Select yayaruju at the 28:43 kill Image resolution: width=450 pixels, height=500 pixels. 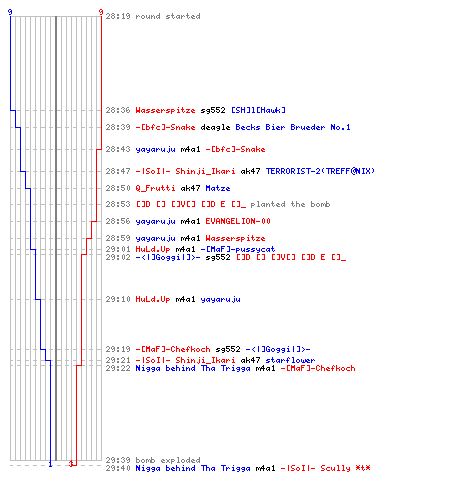[155, 149]
